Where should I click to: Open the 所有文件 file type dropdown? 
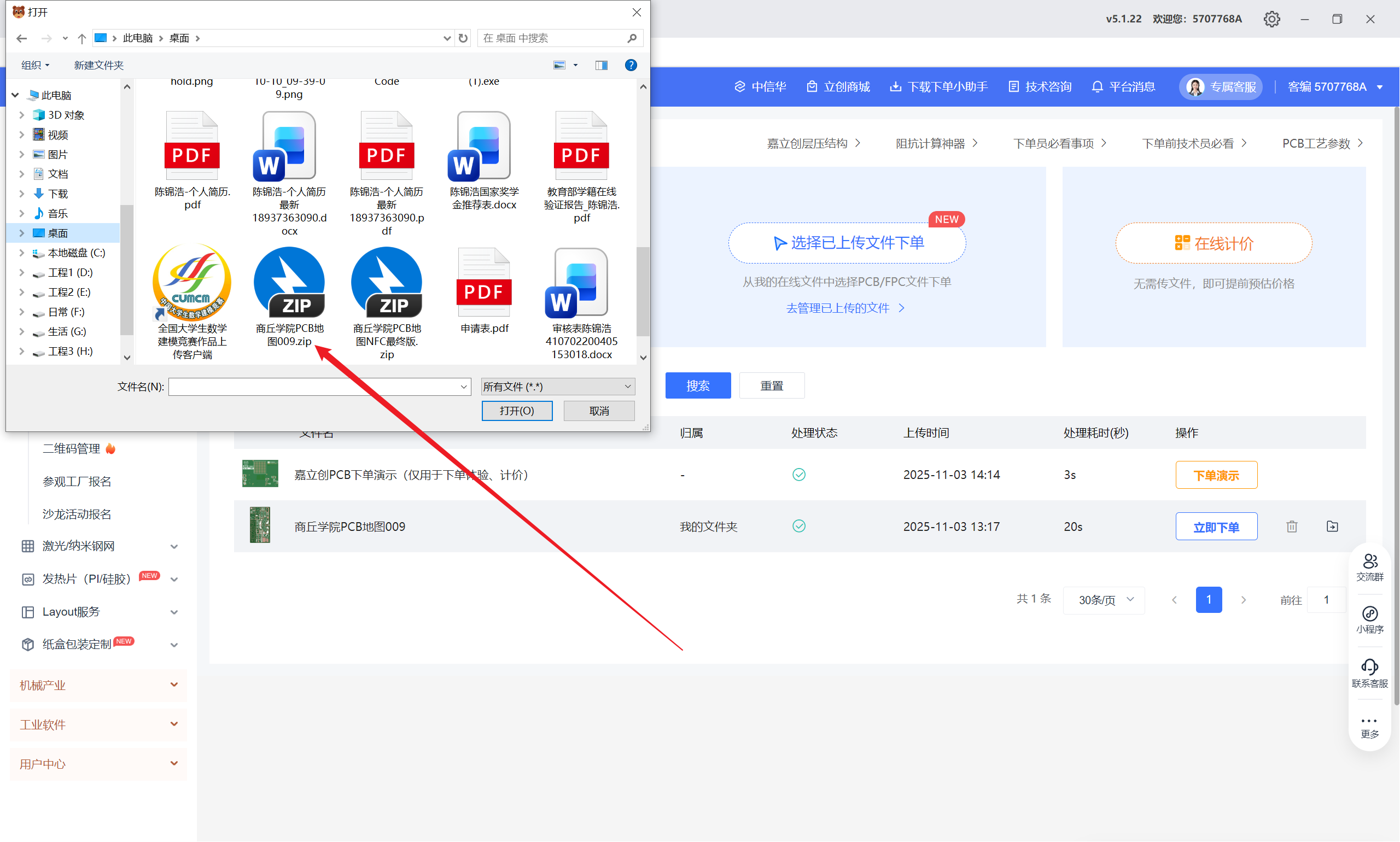(557, 387)
